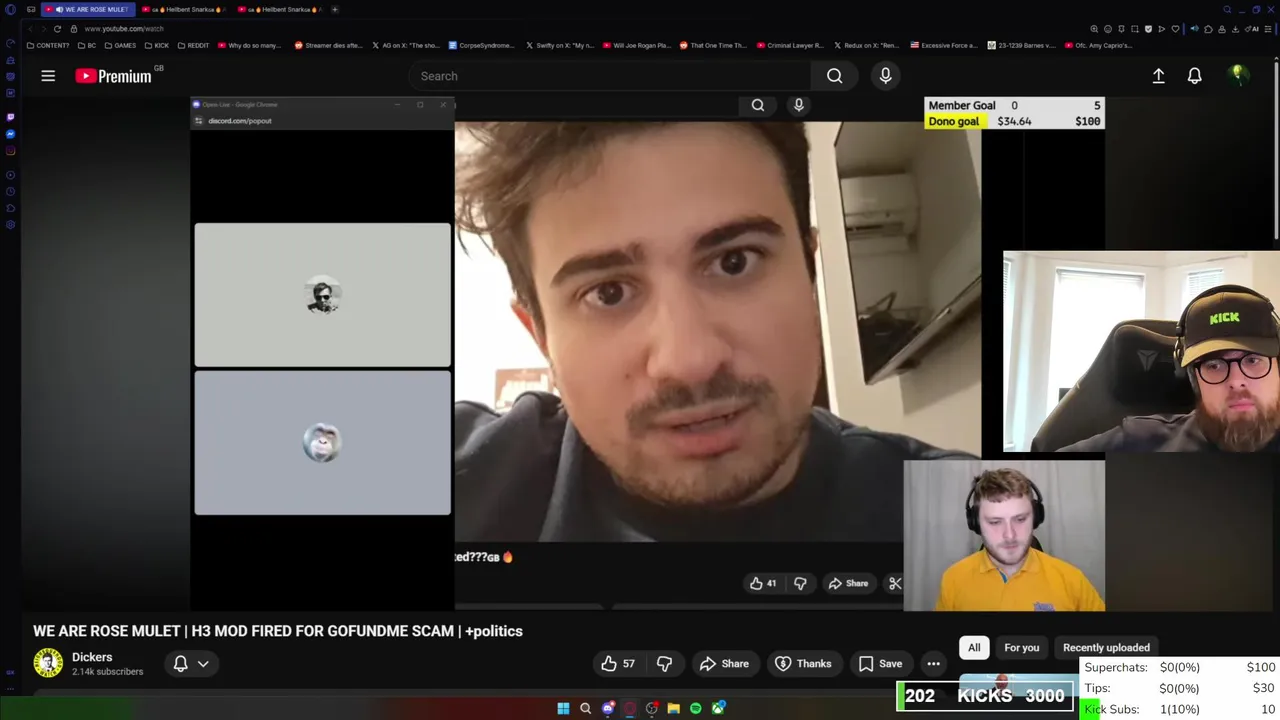Dislike the main Dickers video
Image resolution: width=1280 pixels, height=720 pixels.
664,664
